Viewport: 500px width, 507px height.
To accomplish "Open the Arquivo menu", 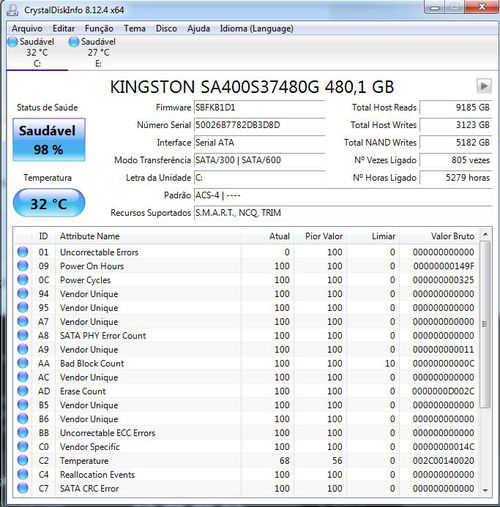I will 27,29.
